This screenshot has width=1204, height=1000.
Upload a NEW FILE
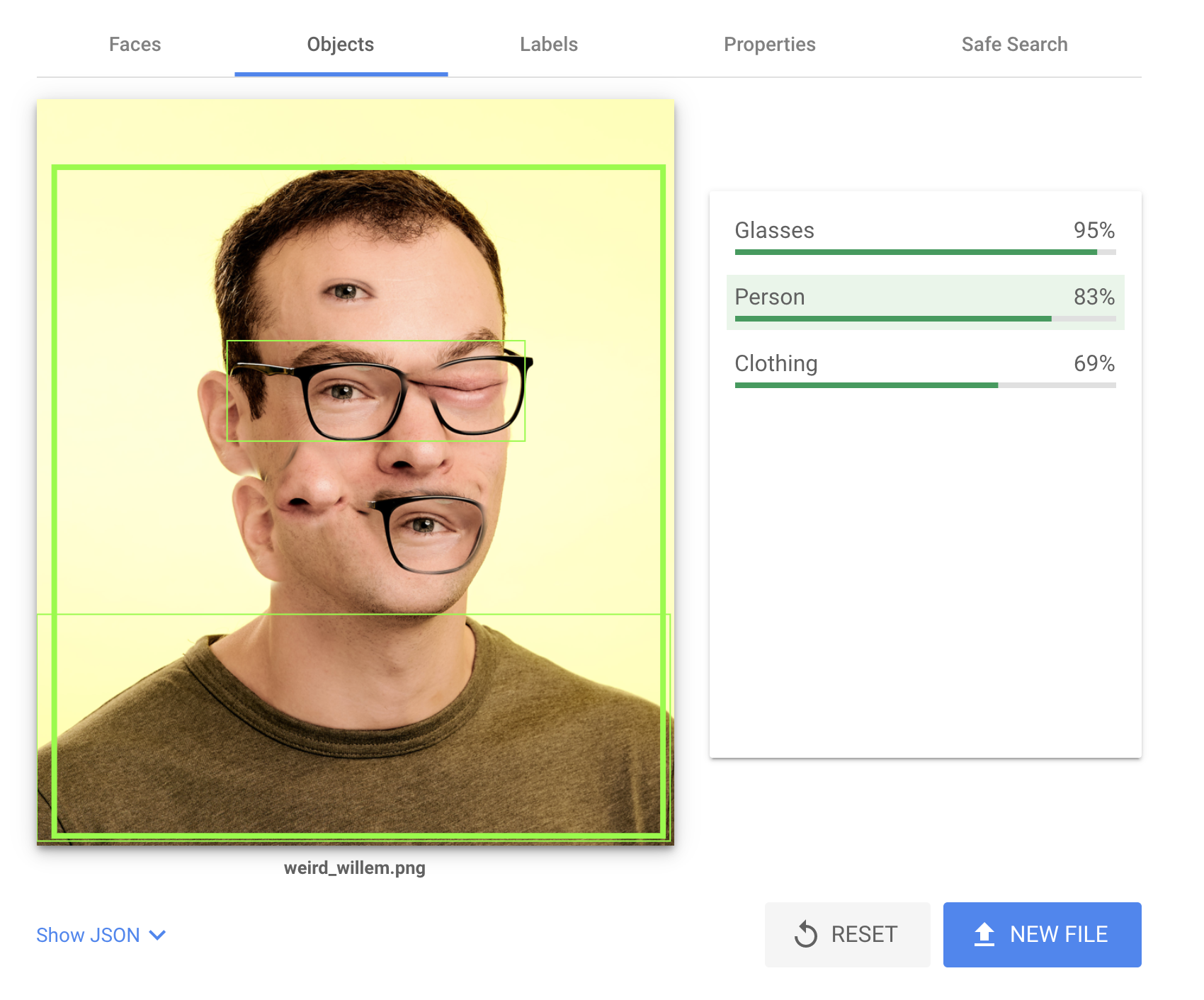click(x=1042, y=934)
